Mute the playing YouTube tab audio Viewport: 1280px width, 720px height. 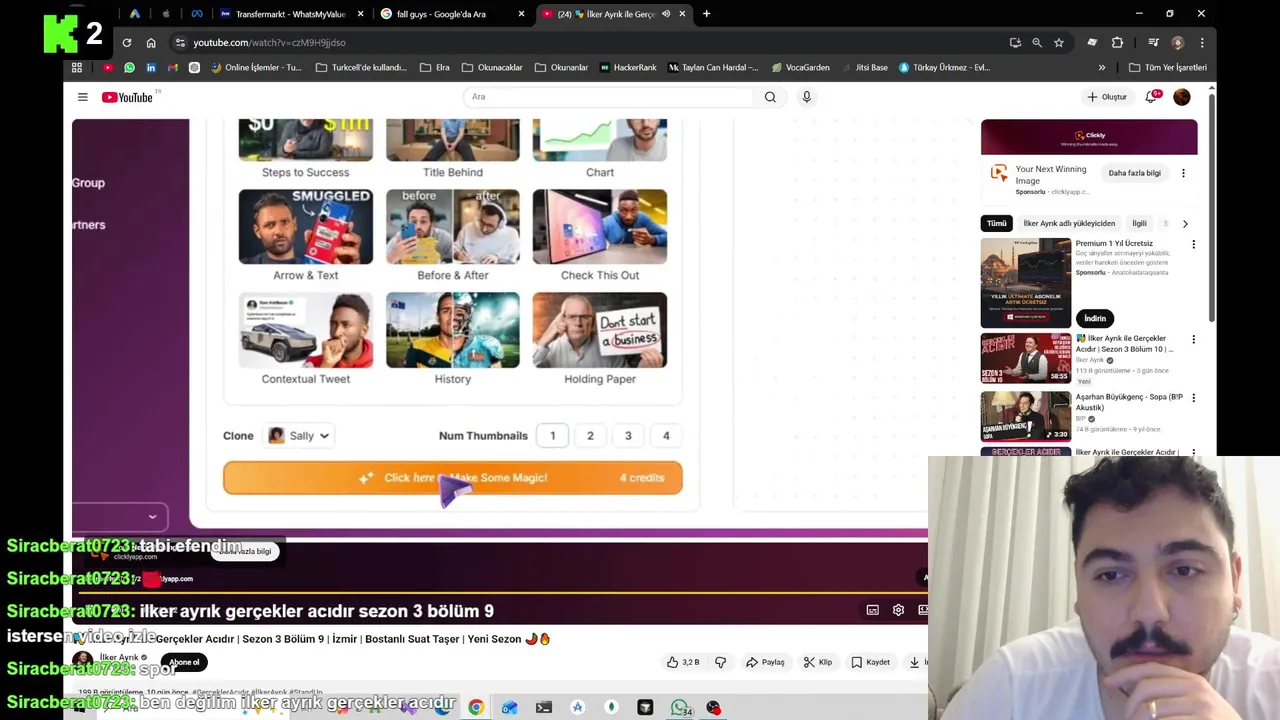tap(666, 14)
